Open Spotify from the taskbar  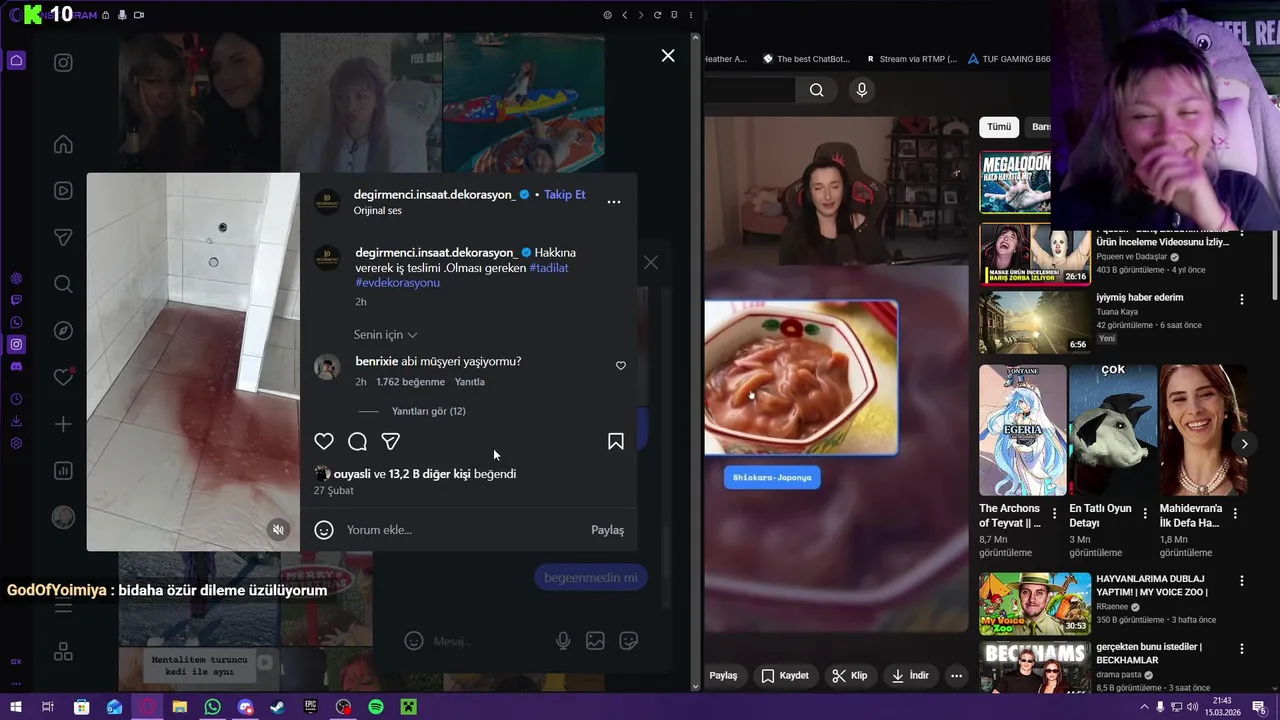376,707
